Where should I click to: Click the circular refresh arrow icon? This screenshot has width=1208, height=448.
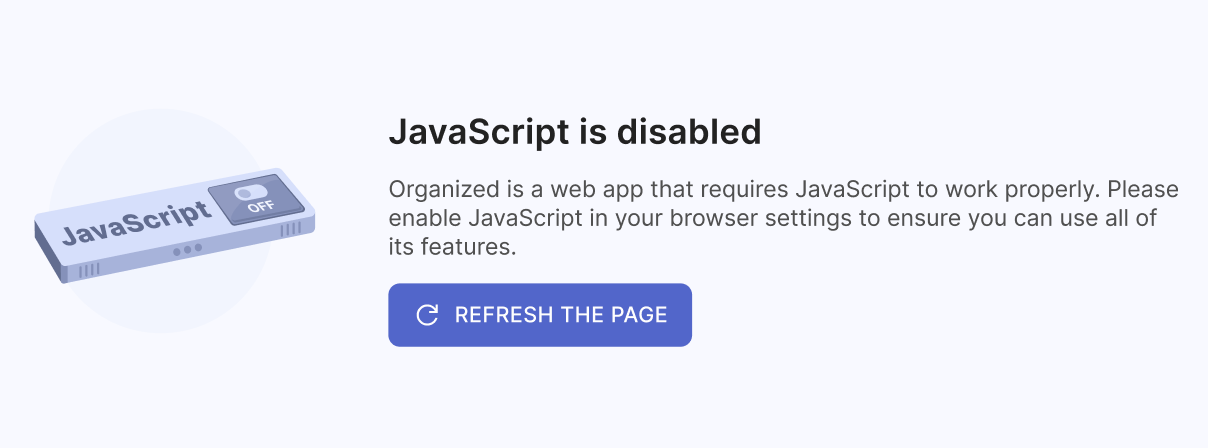point(427,315)
